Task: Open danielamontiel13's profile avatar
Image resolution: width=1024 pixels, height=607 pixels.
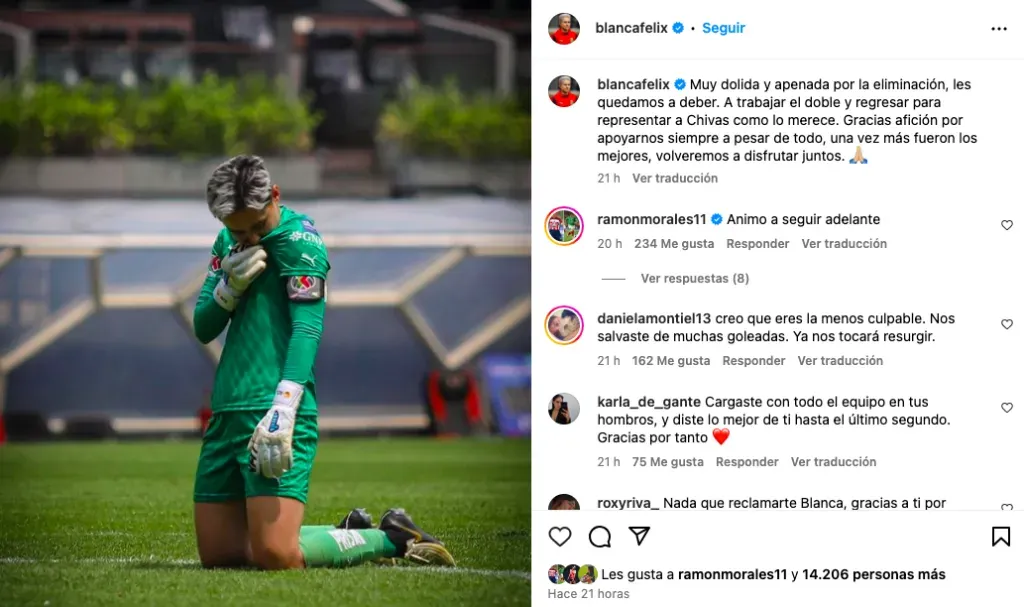Action: click(564, 325)
